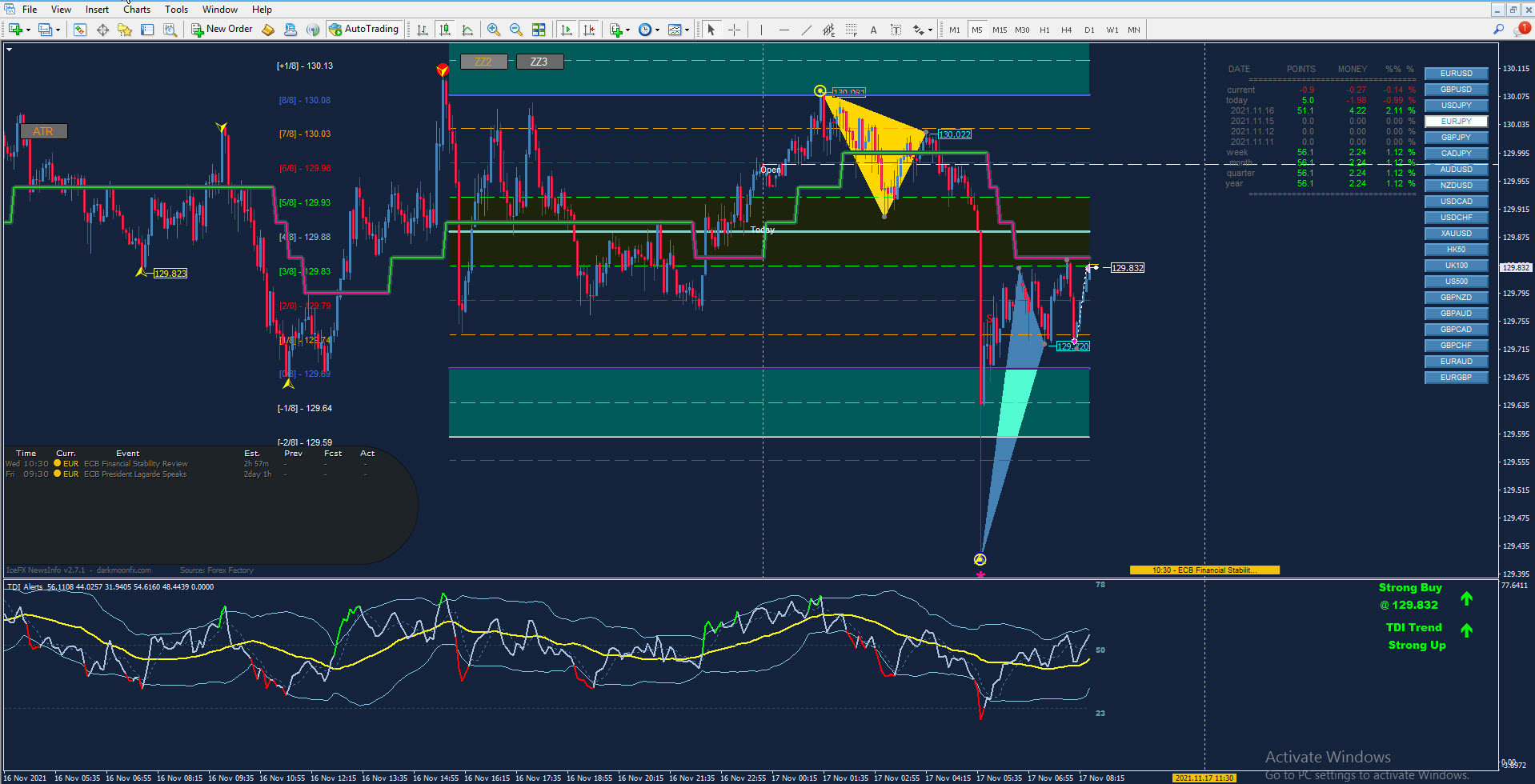Open the Market Watch star icon

[x=124, y=30]
